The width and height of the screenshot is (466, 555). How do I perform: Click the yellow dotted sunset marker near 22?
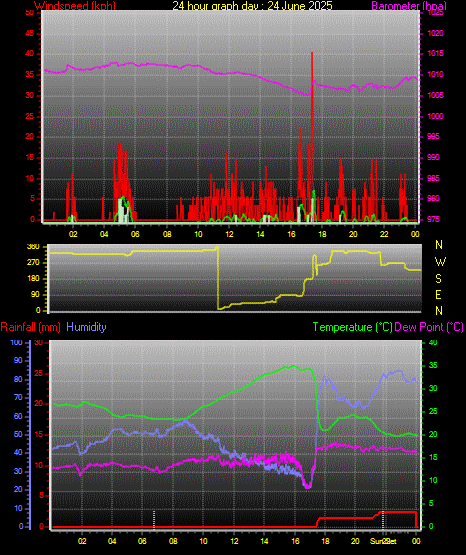pos(383,520)
